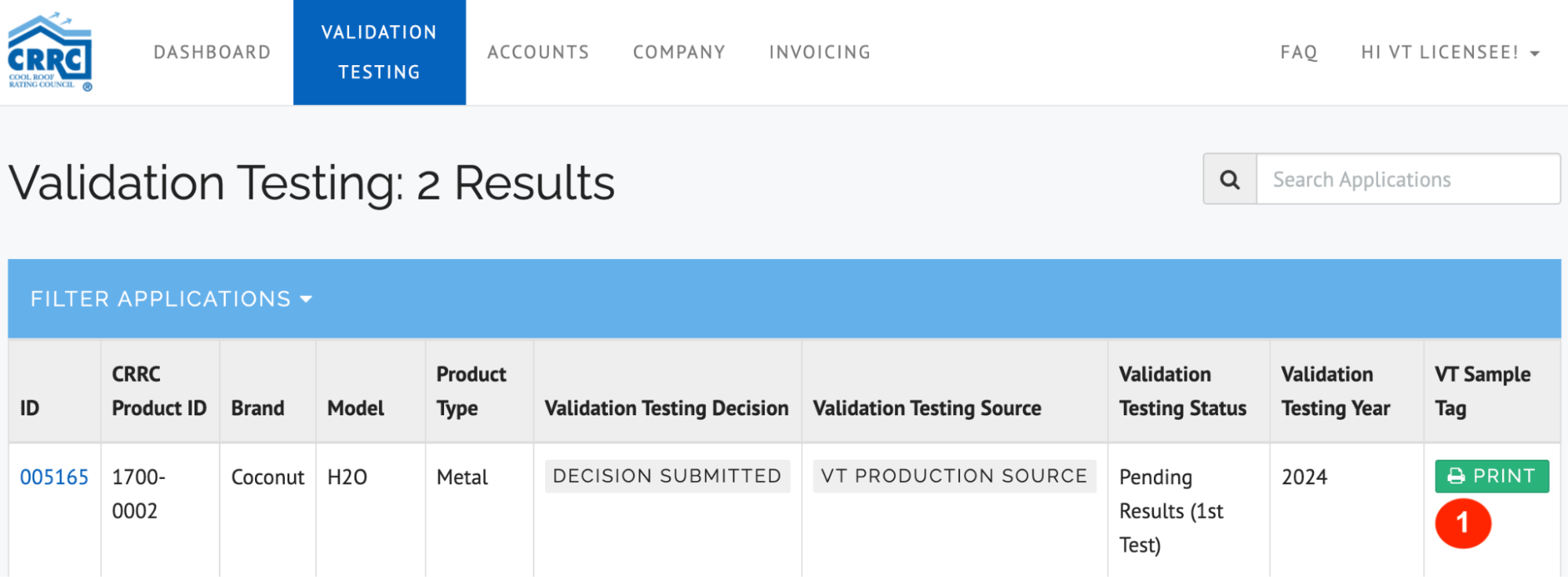Open application ID 005165
Screen dimensions: 1568x577
pyautogui.click(x=54, y=477)
